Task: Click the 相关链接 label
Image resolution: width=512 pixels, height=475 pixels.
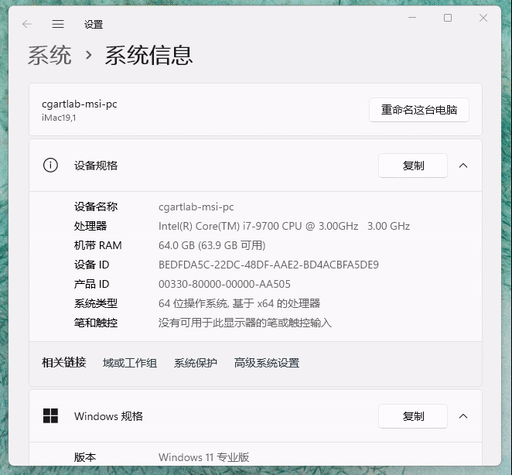Action: [64, 362]
